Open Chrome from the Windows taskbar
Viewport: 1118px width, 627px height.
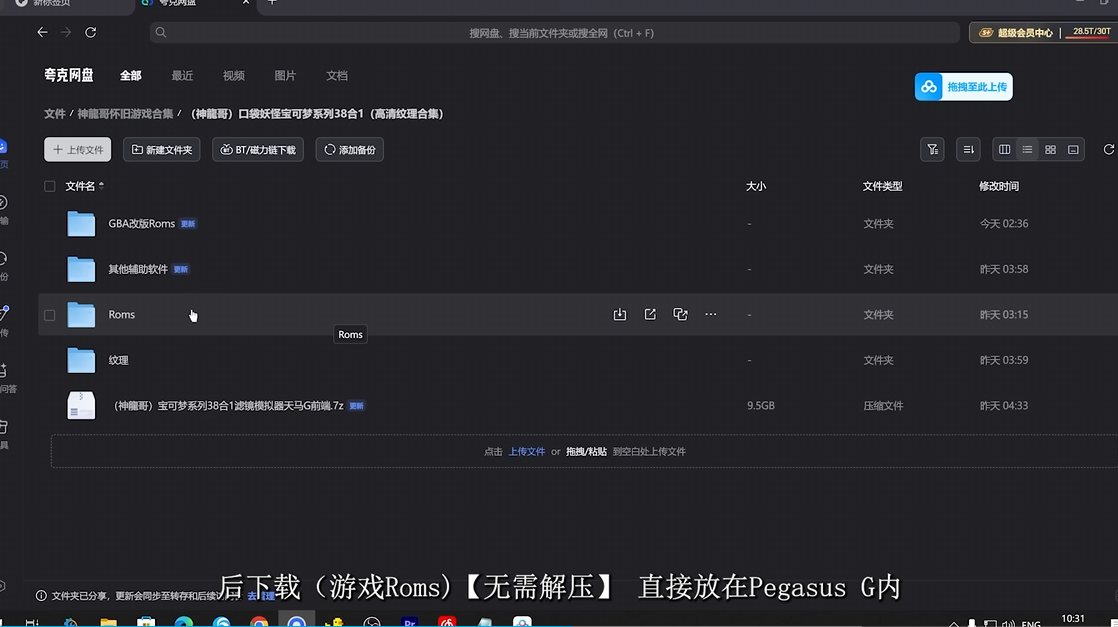click(x=259, y=620)
